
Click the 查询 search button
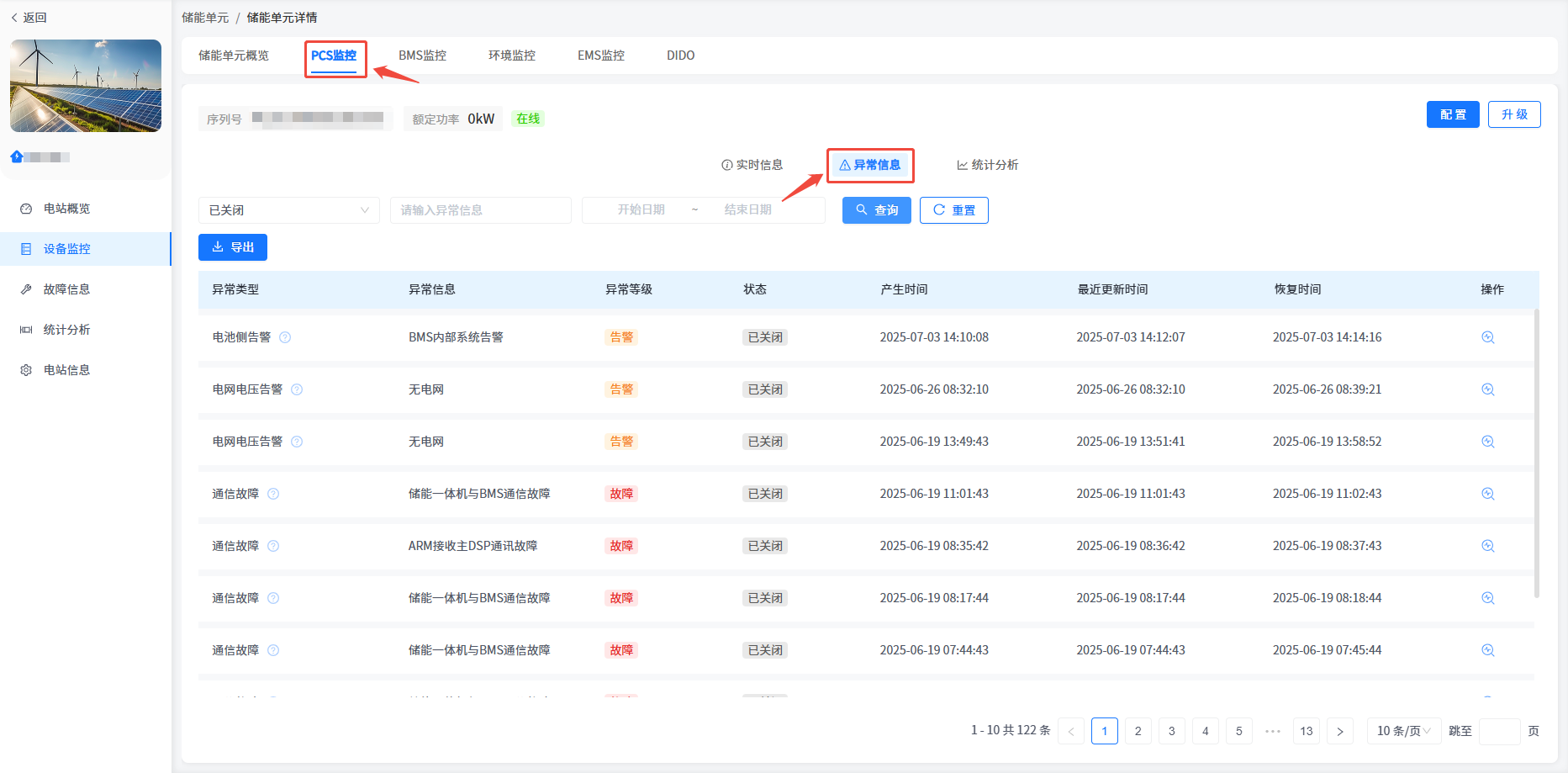pos(876,210)
